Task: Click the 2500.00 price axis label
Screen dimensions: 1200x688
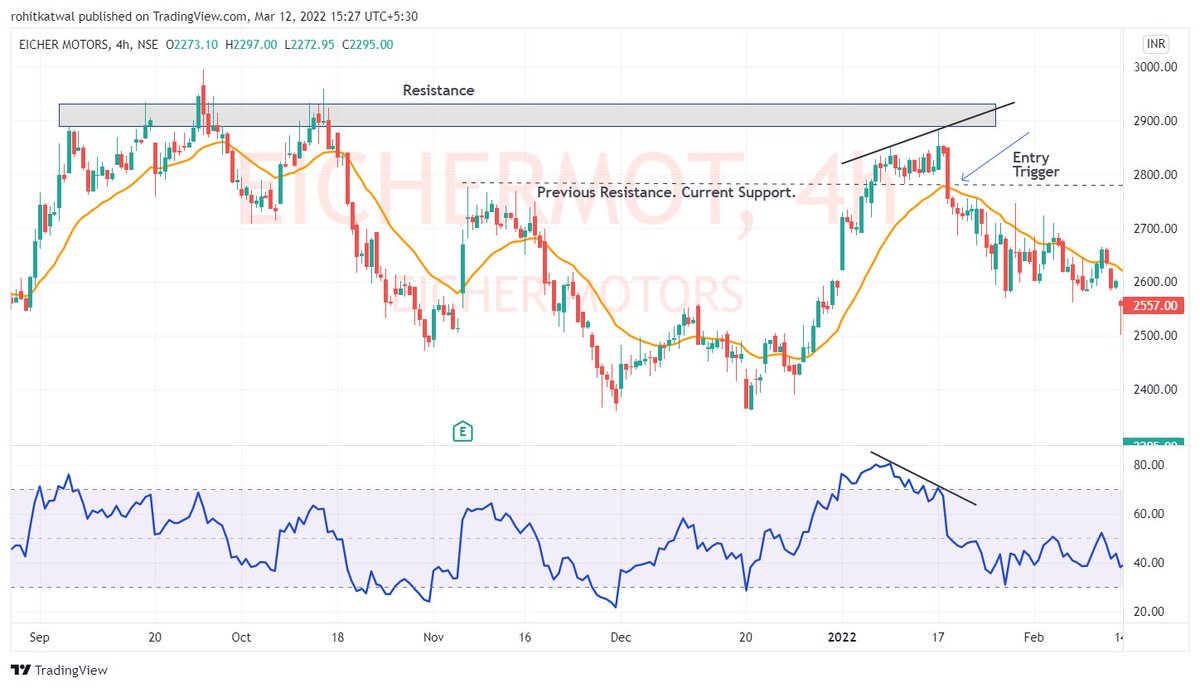Action: pyautogui.click(x=1157, y=336)
